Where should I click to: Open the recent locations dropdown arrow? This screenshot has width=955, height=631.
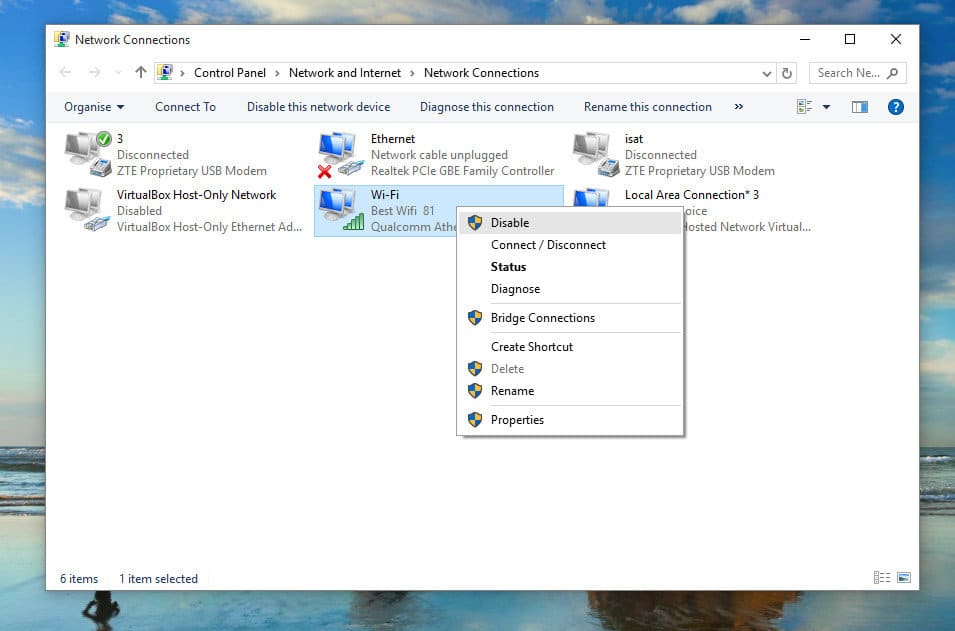pyautogui.click(x=118, y=73)
